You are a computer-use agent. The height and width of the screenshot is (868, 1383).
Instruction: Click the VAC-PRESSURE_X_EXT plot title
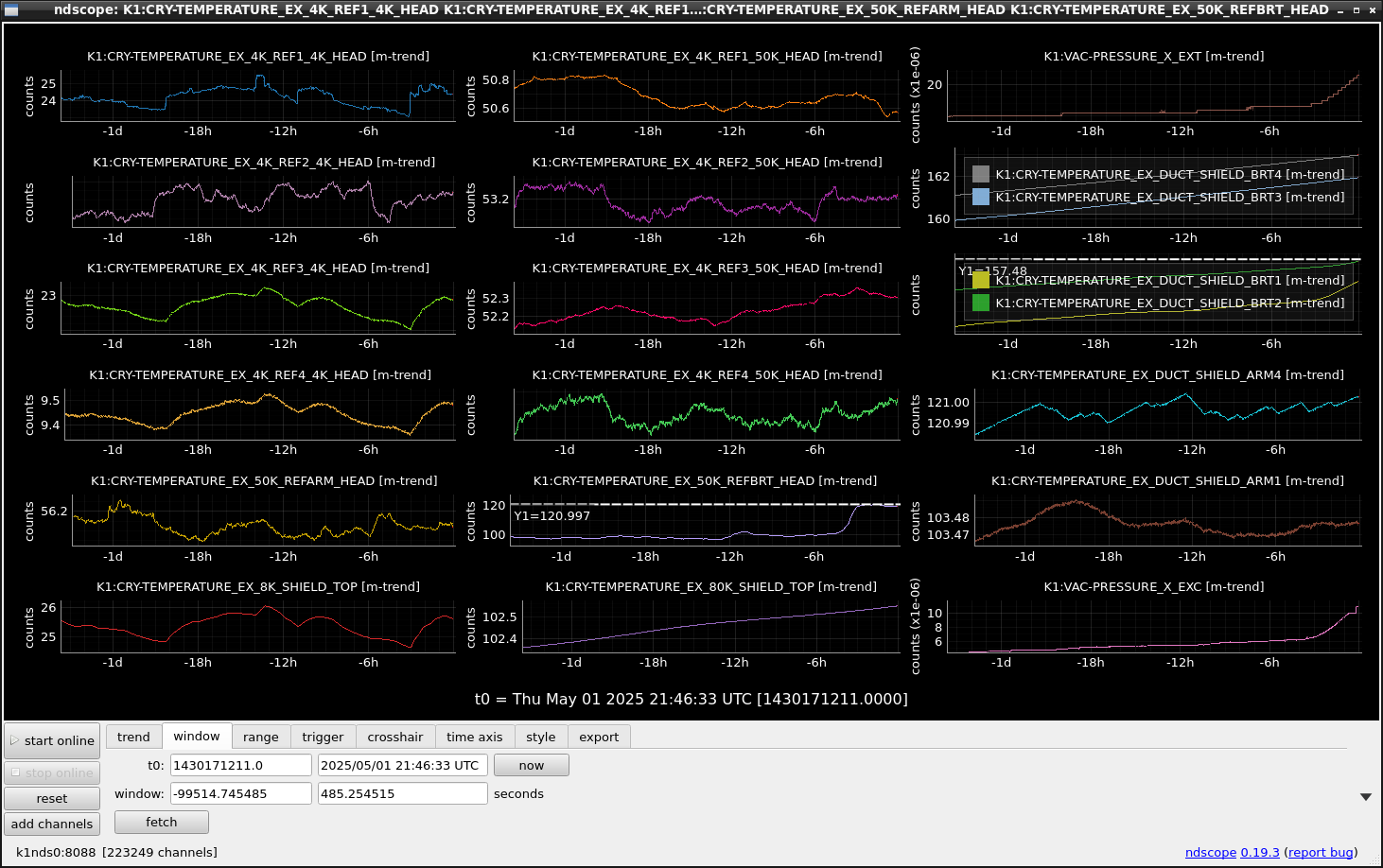[x=1154, y=57]
